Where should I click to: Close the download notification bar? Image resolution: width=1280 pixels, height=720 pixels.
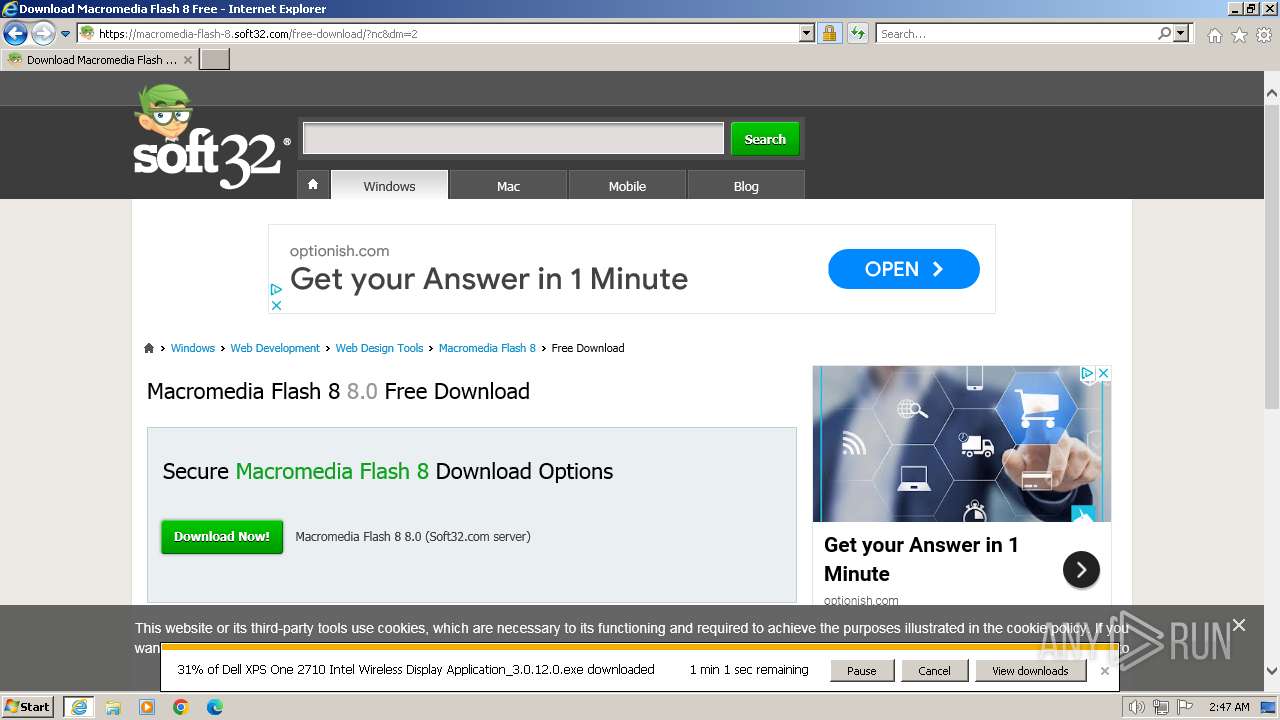pyautogui.click(x=1104, y=671)
